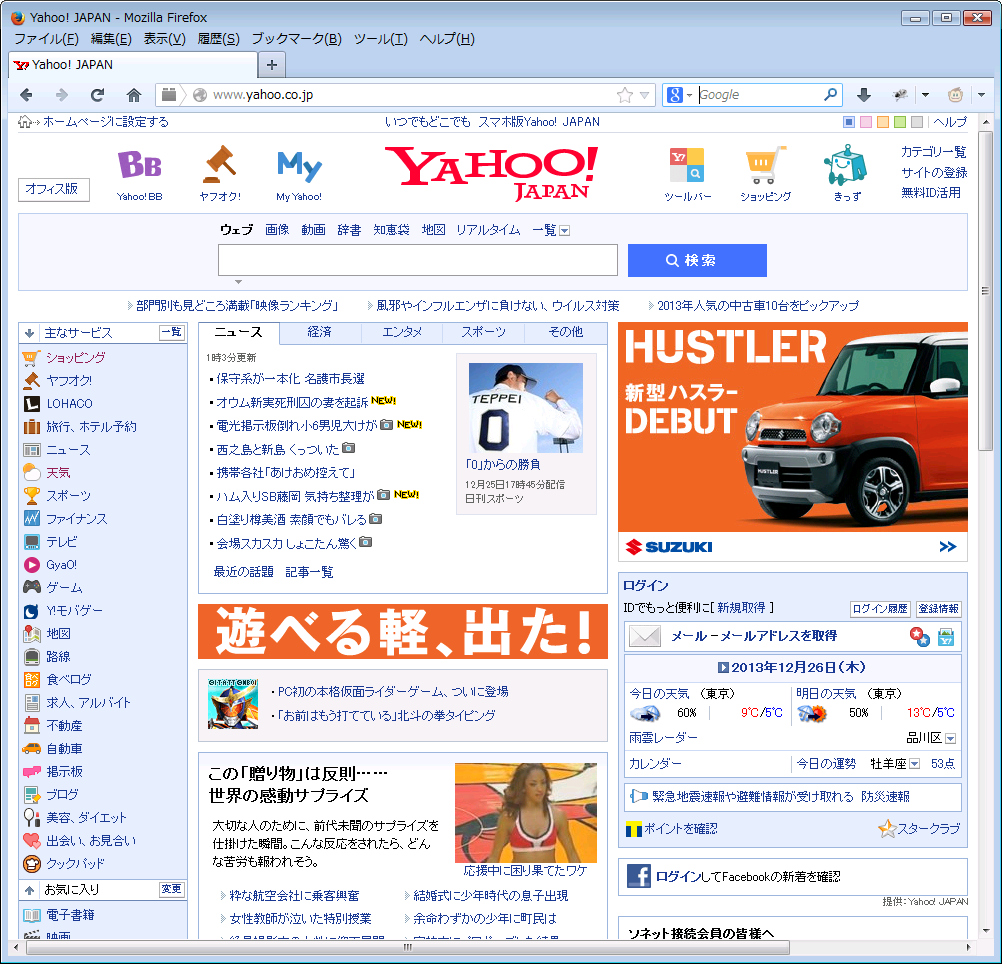Select the pink theme color swatch
The image size is (1002, 964).
pyautogui.click(x=866, y=122)
